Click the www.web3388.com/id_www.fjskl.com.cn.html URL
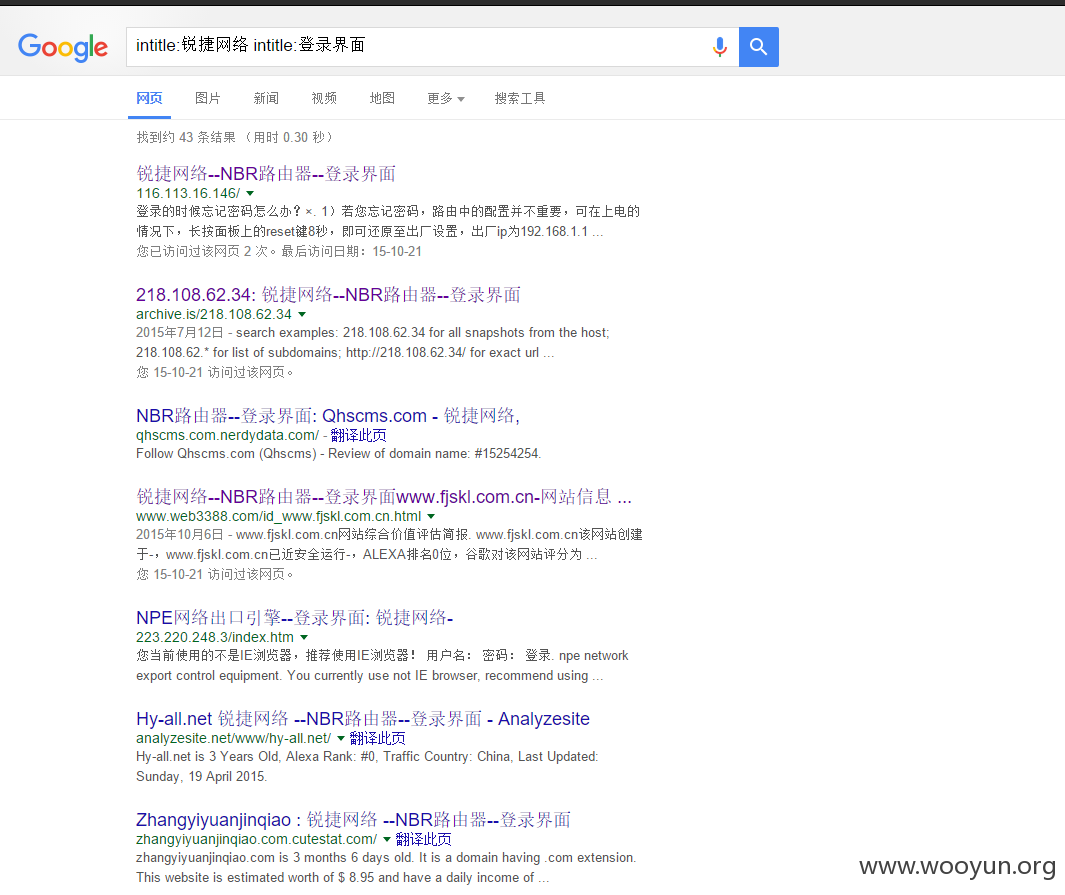The width and height of the screenshot is (1065, 895). click(x=278, y=517)
